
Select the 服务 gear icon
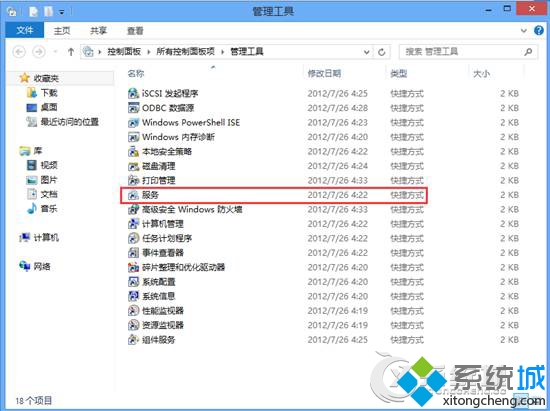tap(133, 195)
